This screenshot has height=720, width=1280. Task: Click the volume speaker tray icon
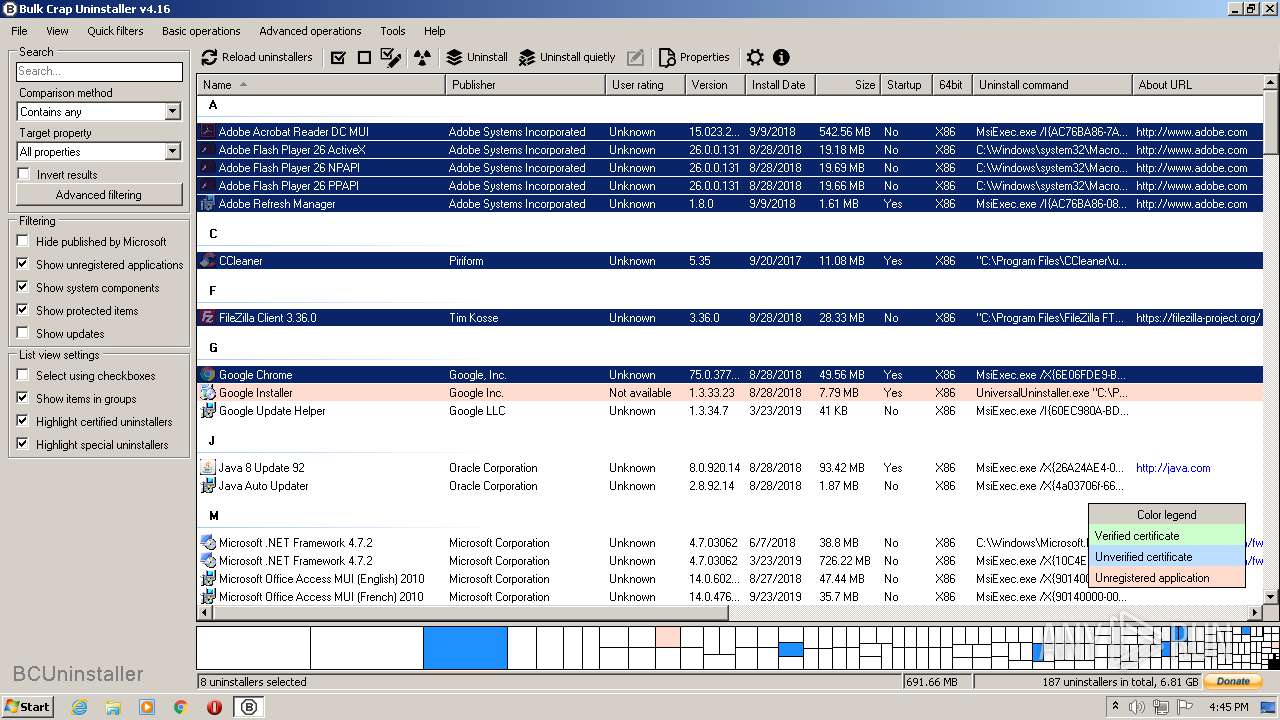tap(1137, 707)
